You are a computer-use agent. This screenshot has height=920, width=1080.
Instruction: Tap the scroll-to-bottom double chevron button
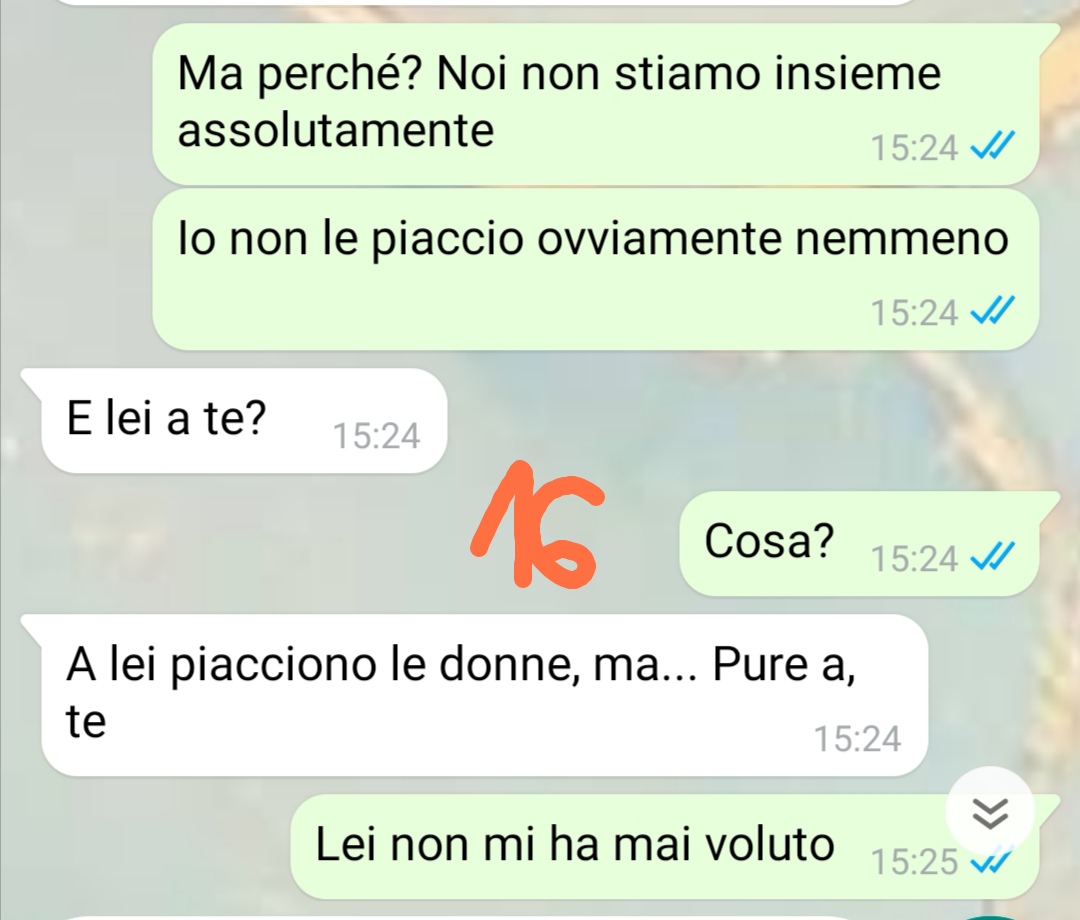(x=990, y=813)
